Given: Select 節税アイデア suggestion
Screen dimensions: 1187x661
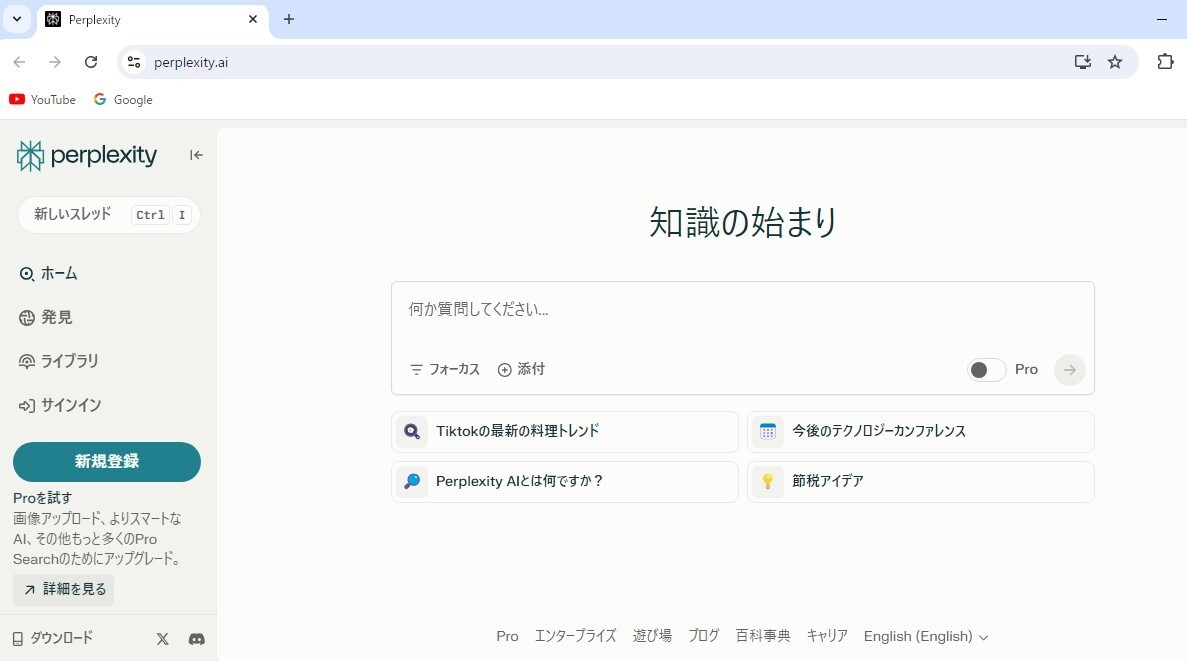Looking at the screenshot, I should click(x=921, y=482).
